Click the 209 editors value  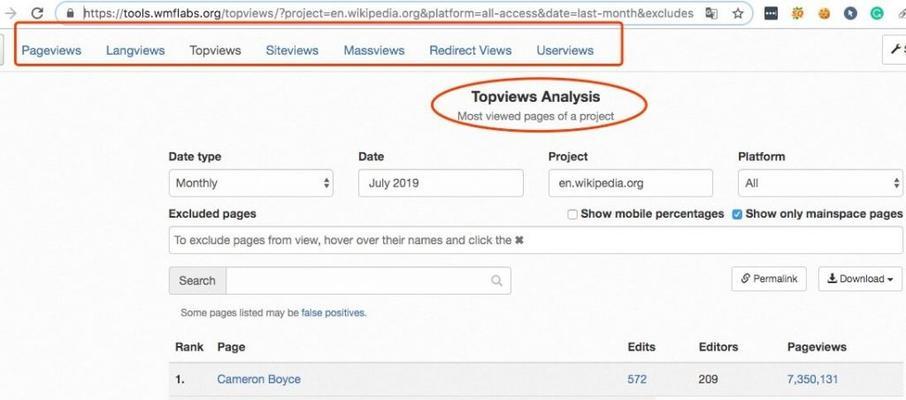click(x=708, y=379)
